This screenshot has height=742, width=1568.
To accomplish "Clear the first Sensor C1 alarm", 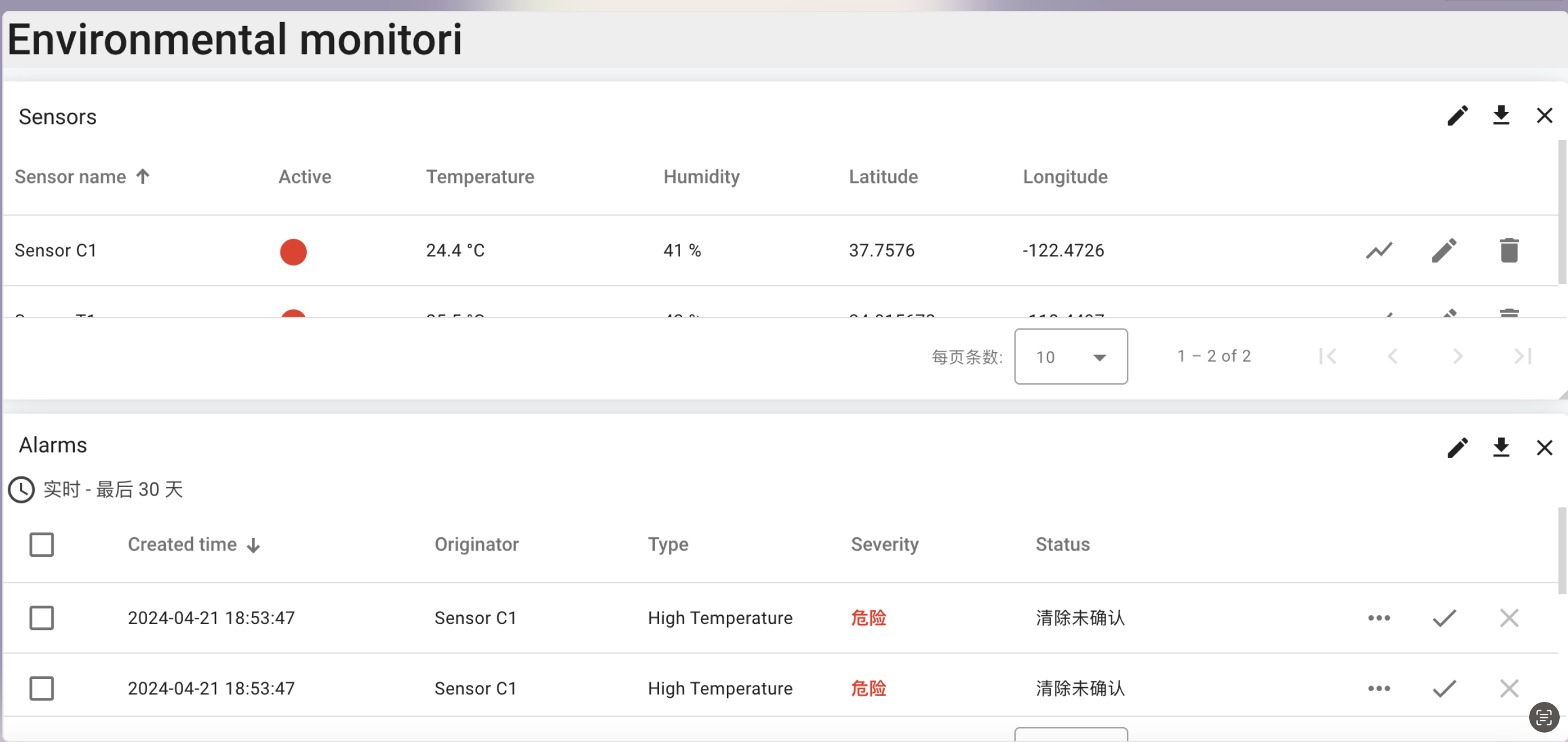I will (1508, 618).
